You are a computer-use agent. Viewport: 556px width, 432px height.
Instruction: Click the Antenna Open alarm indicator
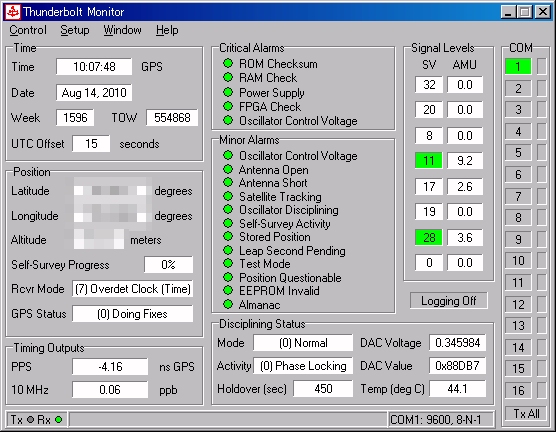pos(228,169)
